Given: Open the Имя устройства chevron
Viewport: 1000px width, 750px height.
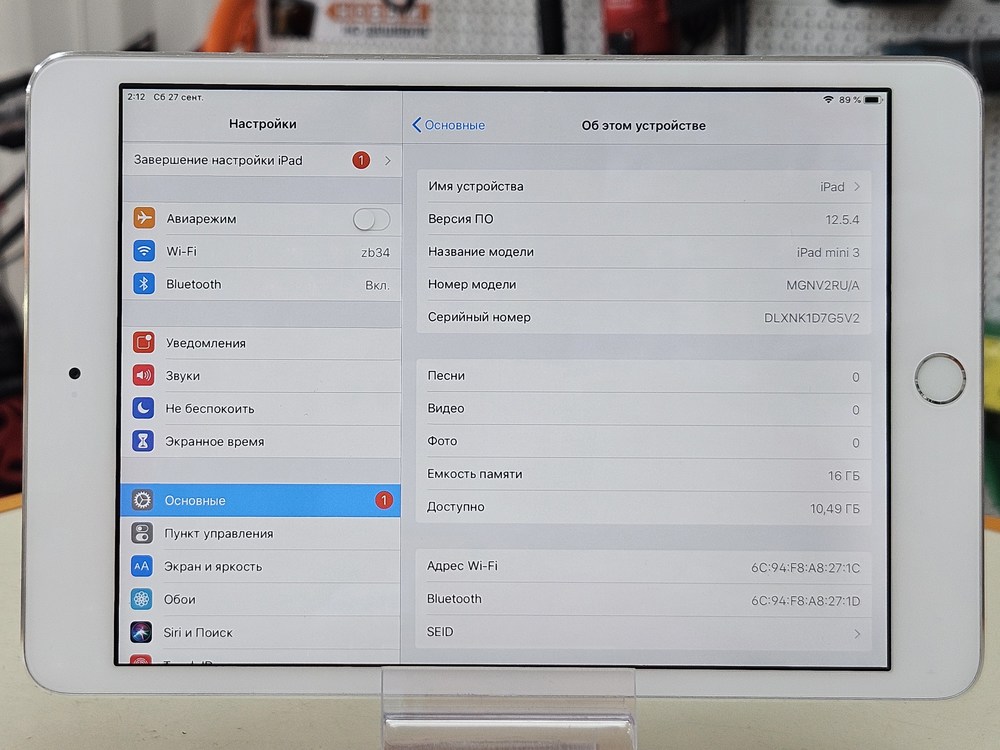Looking at the screenshot, I should click(857, 187).
